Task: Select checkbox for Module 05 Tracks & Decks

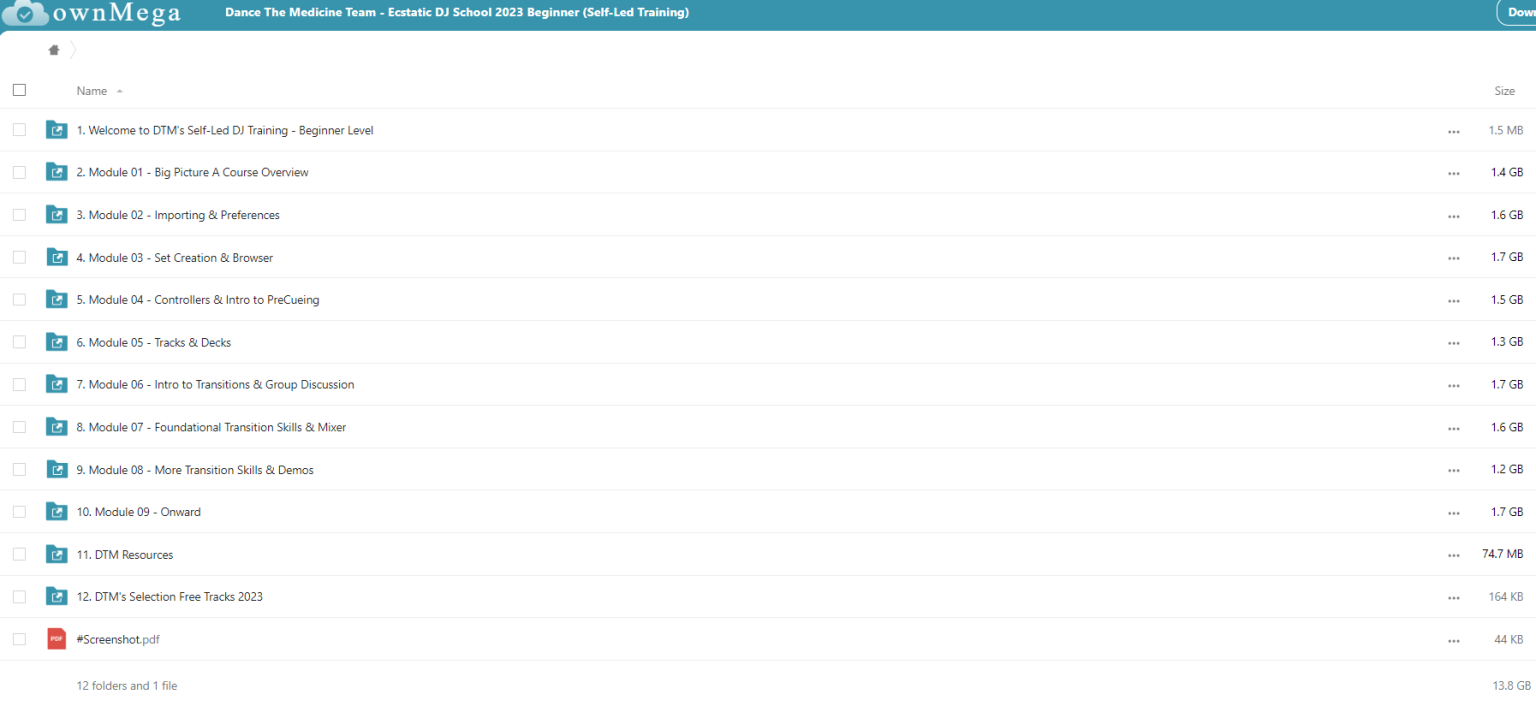Action: 19,342
